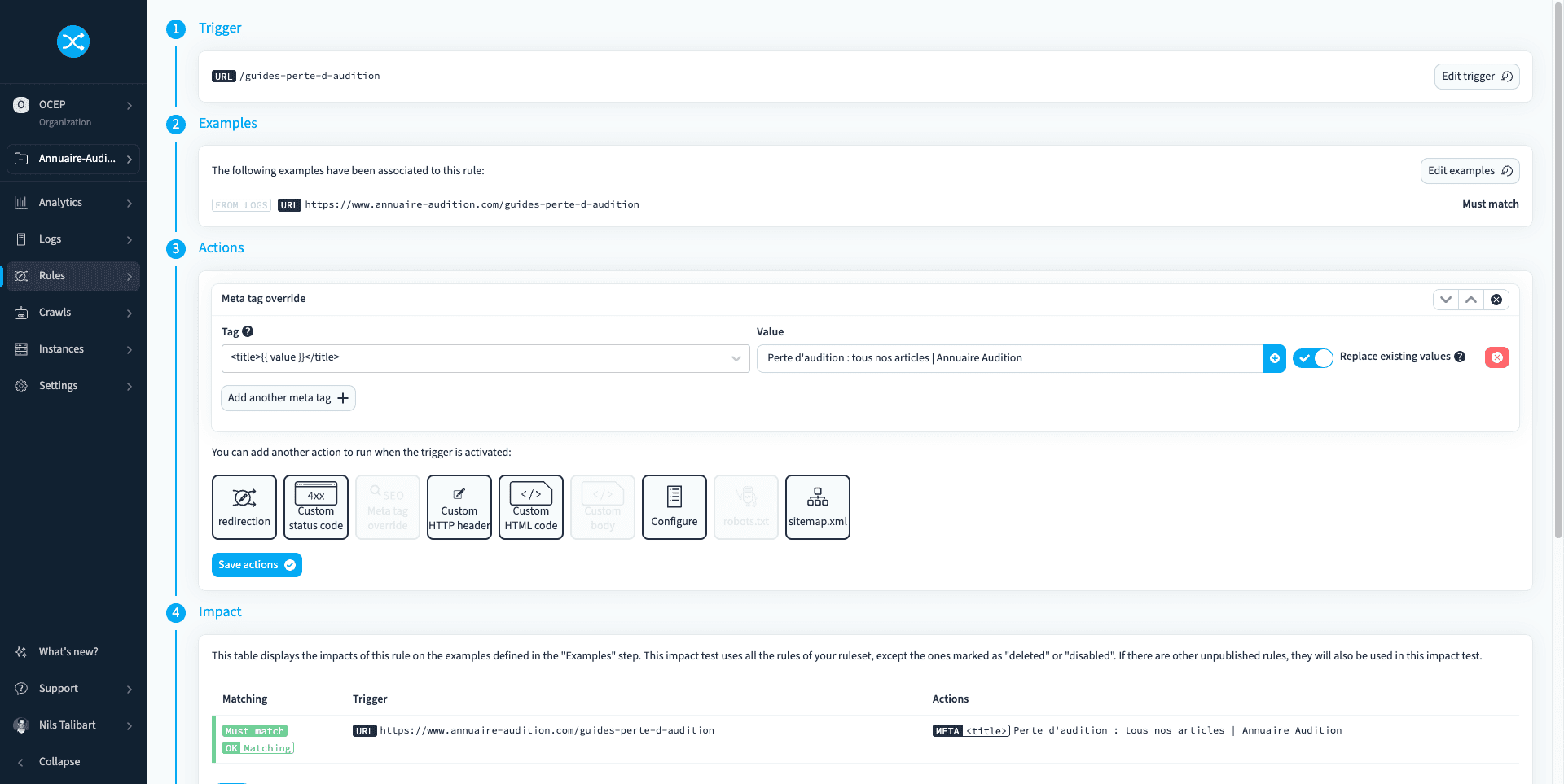The height and width of the screenshot is (784, 1564).
Task: Click the meta tag Value input field
Action: coord(1010,358)
